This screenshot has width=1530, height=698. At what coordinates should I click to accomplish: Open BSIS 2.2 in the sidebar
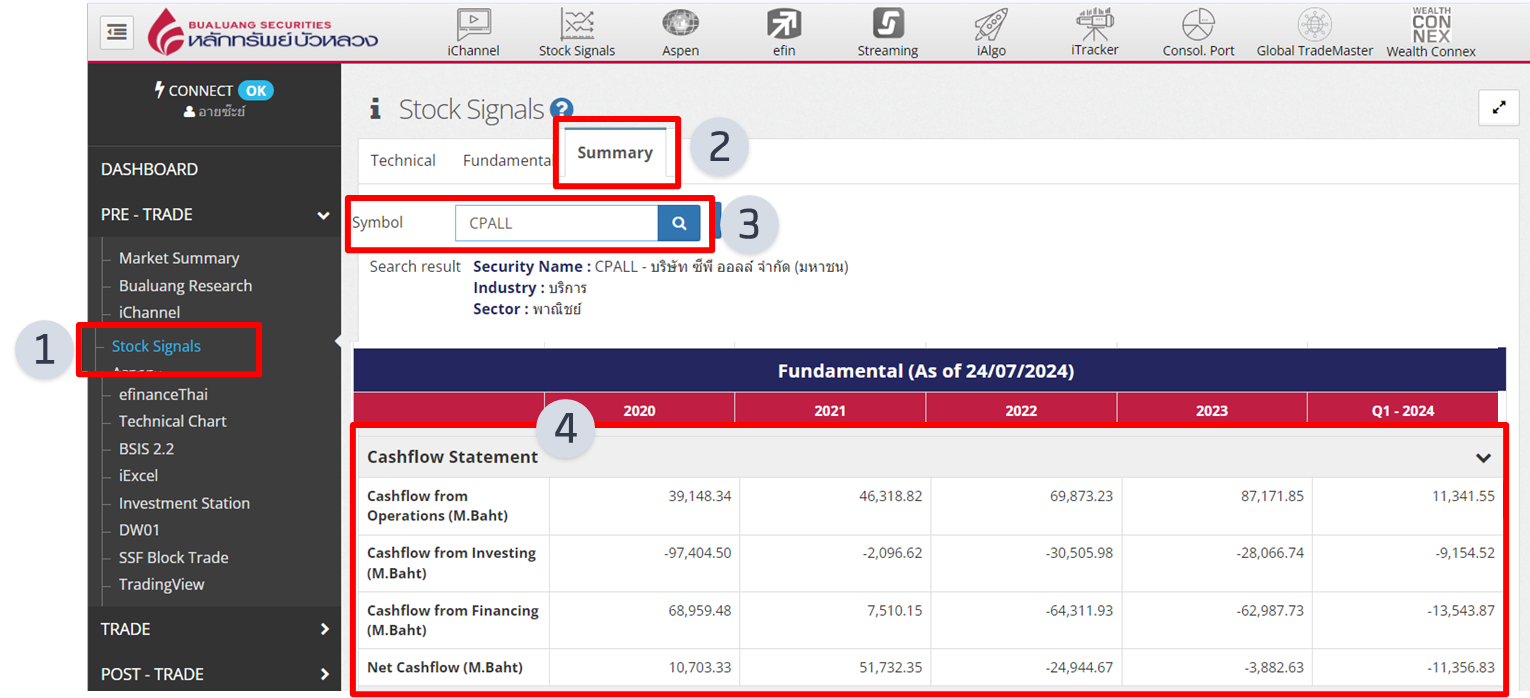pos(146,449)
